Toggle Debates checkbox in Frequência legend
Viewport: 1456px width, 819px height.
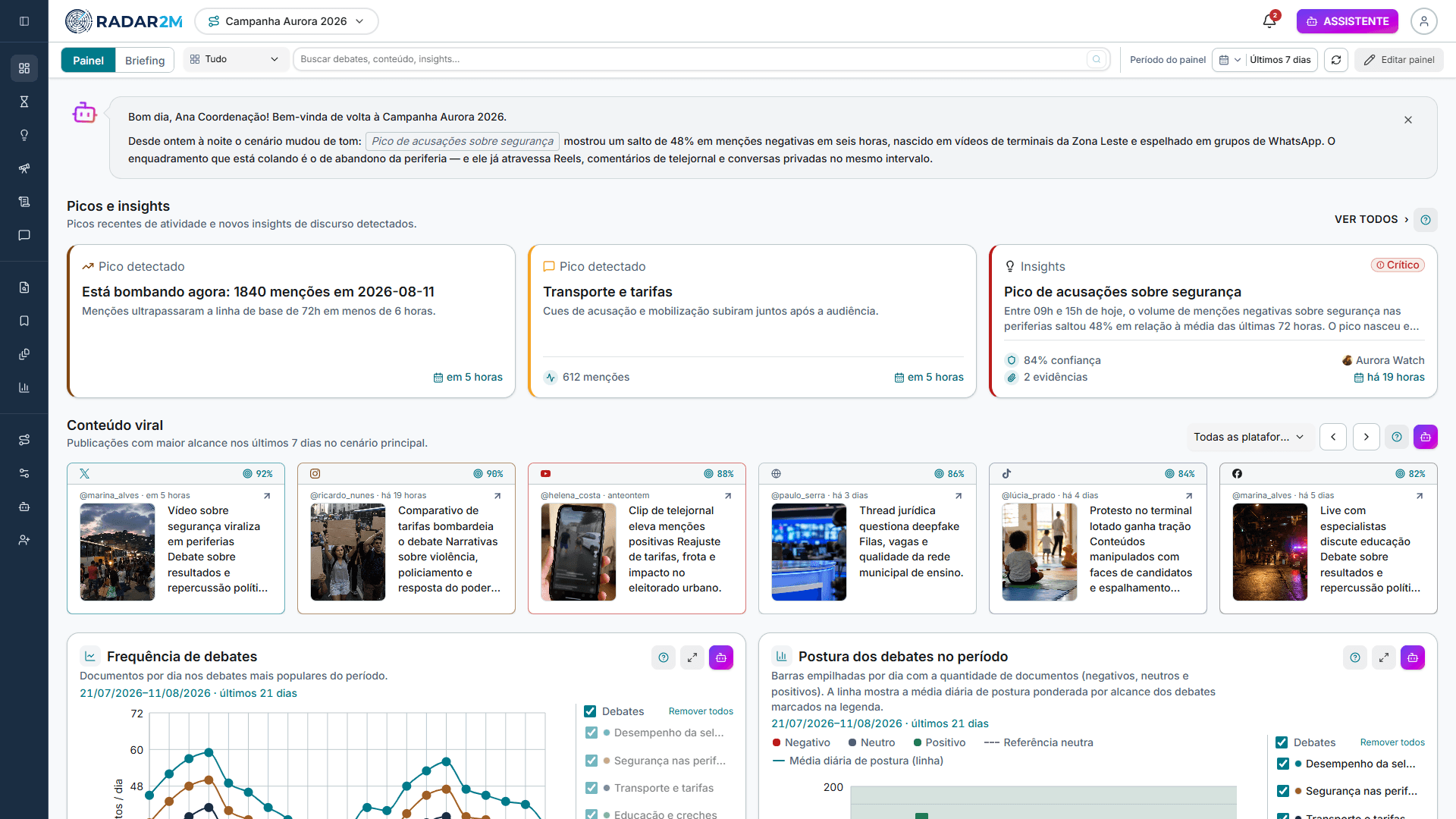pos(590,711)
